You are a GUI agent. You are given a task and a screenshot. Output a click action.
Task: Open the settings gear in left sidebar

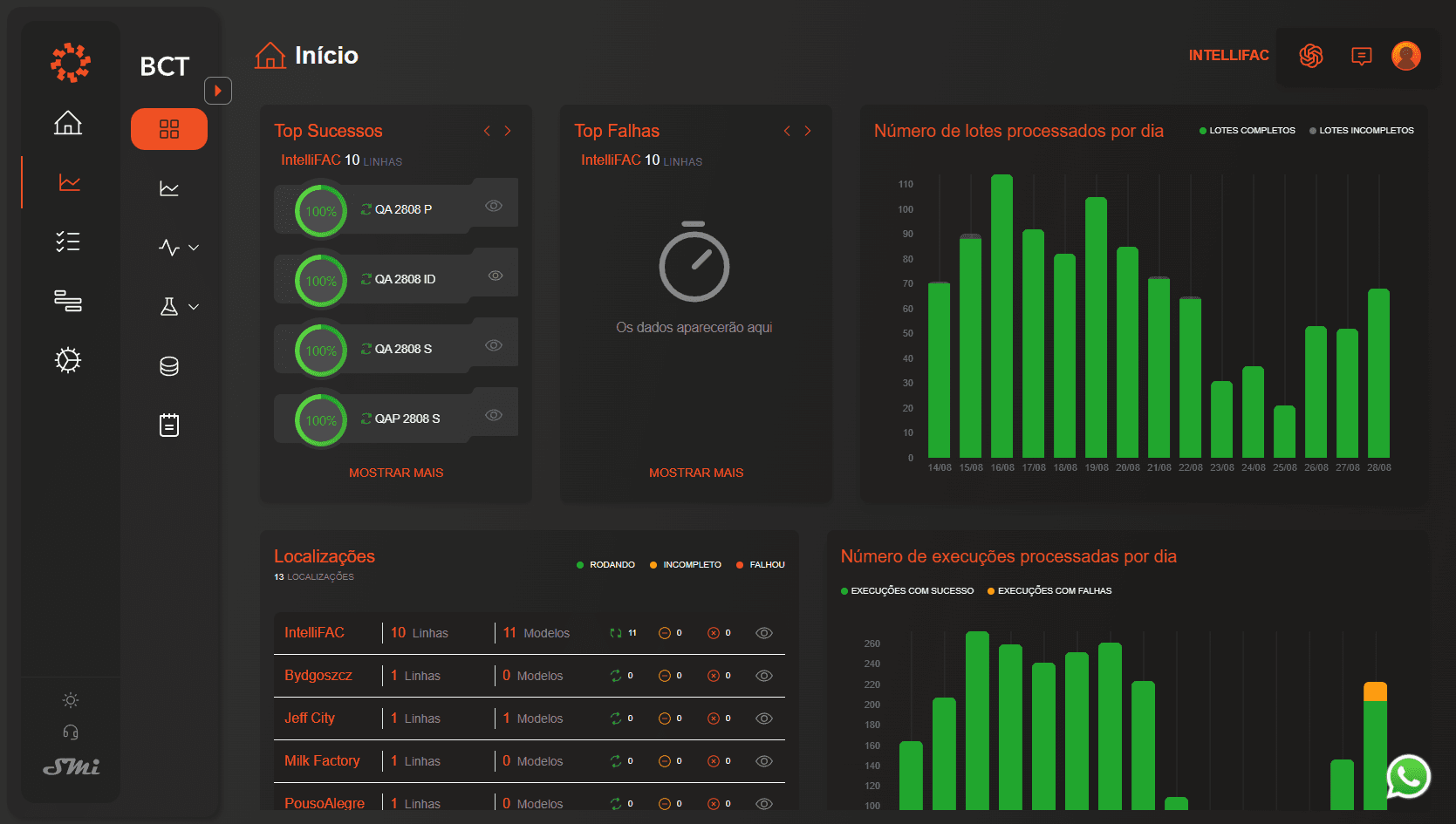(68, 360)
